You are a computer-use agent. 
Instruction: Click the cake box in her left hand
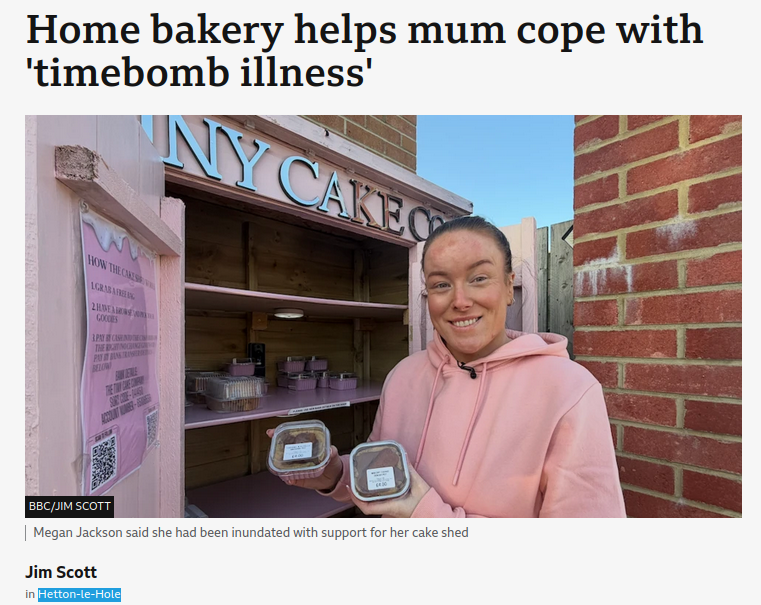point(380,470)
